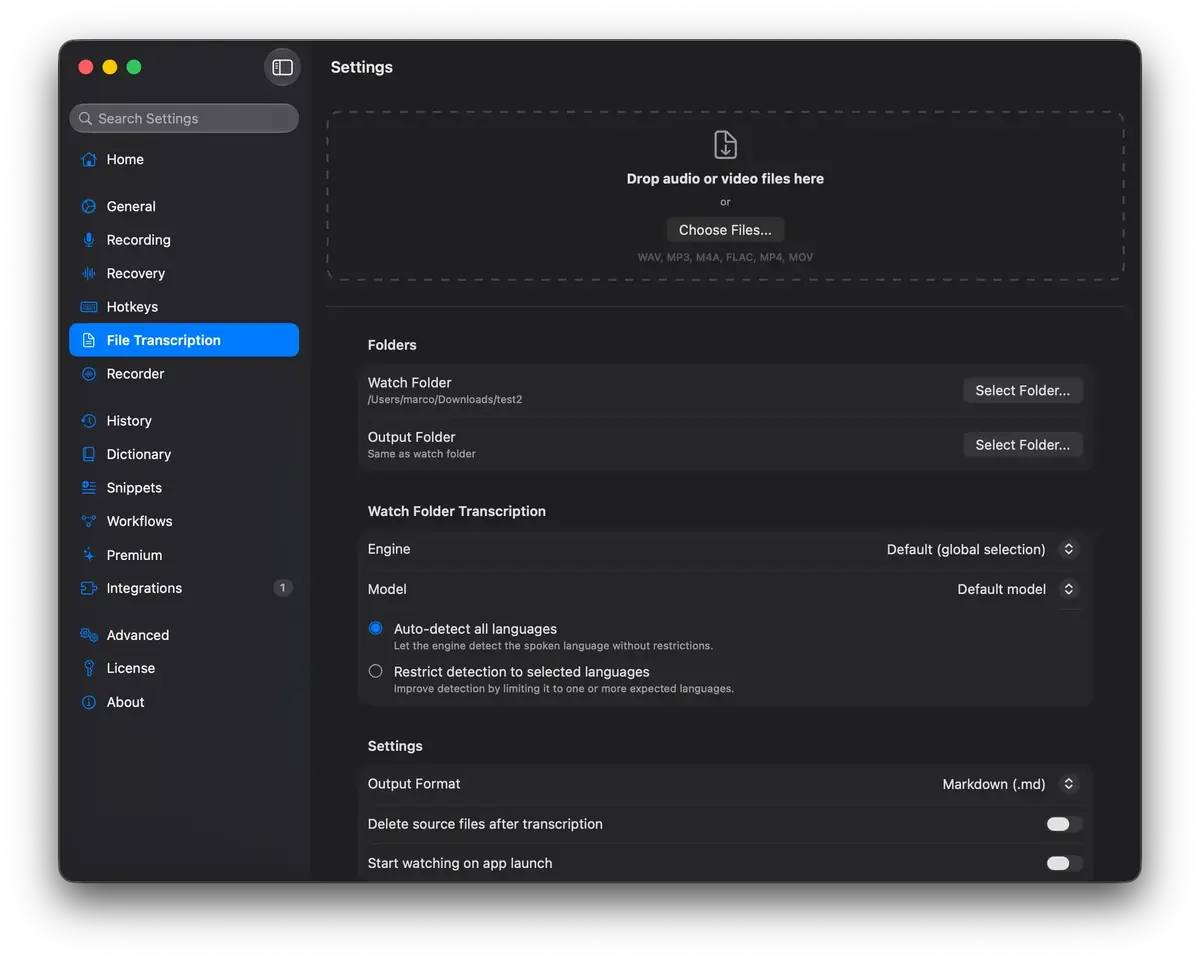Switch to the History section

click(x=184, y=421)
